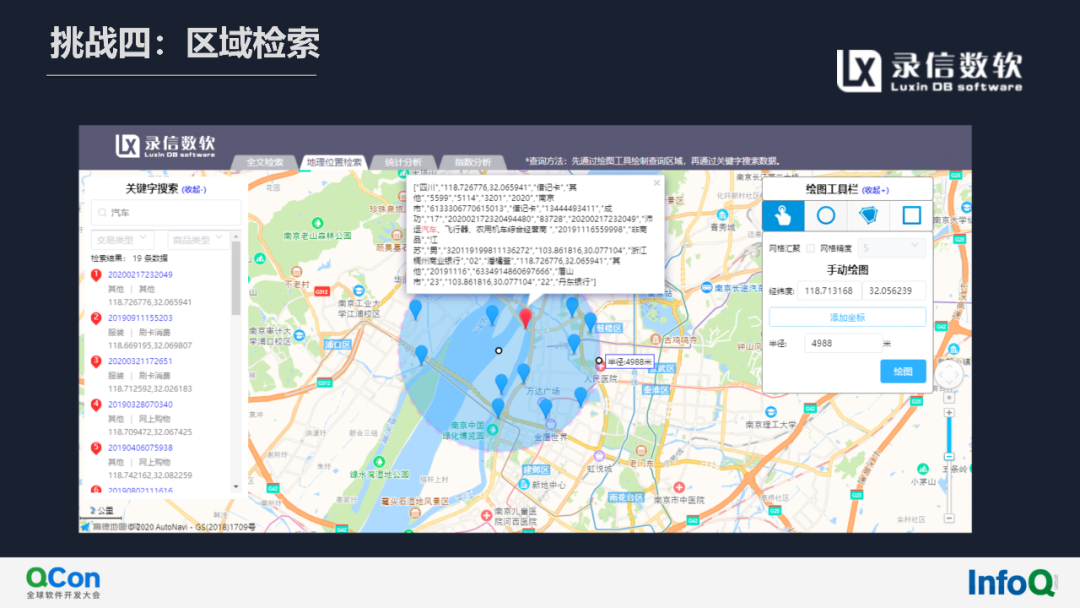Screen dimensions: 1080x608
Task: Click the keyword search field containing 汽车
Action: click(x=166, y=213)
